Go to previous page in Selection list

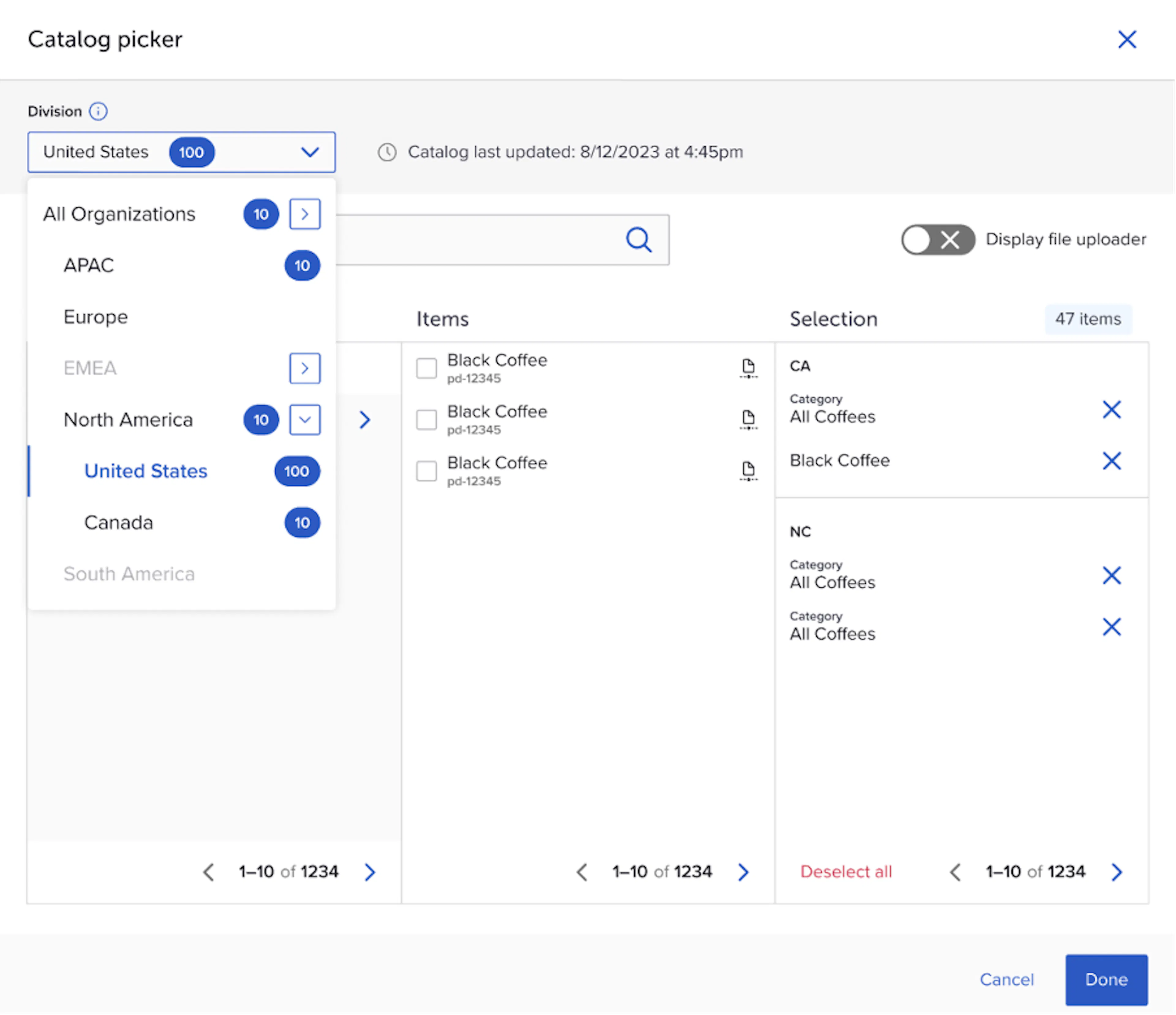coord(955,872)
